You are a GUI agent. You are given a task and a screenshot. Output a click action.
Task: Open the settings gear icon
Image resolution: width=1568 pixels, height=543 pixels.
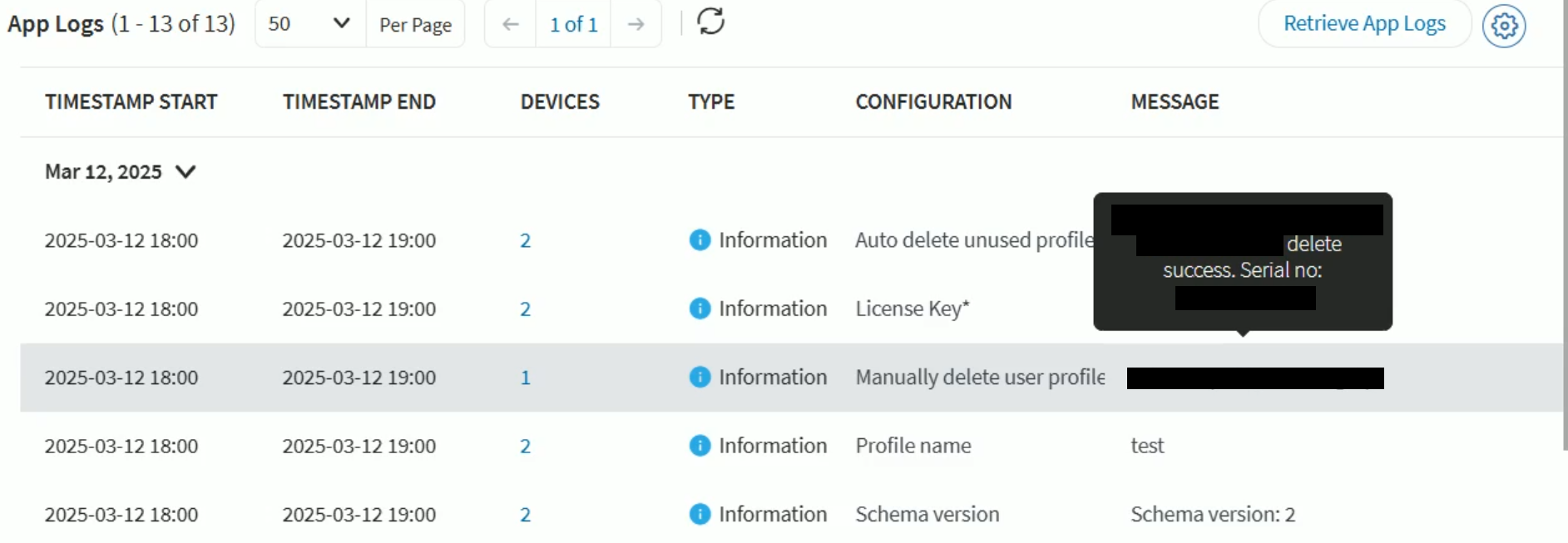1503,26
